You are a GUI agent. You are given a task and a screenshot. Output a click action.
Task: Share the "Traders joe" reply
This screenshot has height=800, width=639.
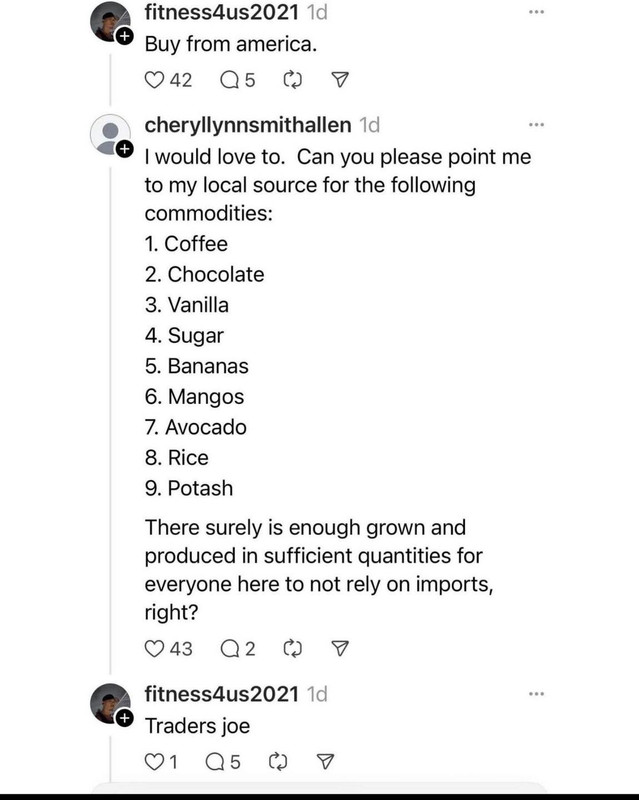coord(326,761)
